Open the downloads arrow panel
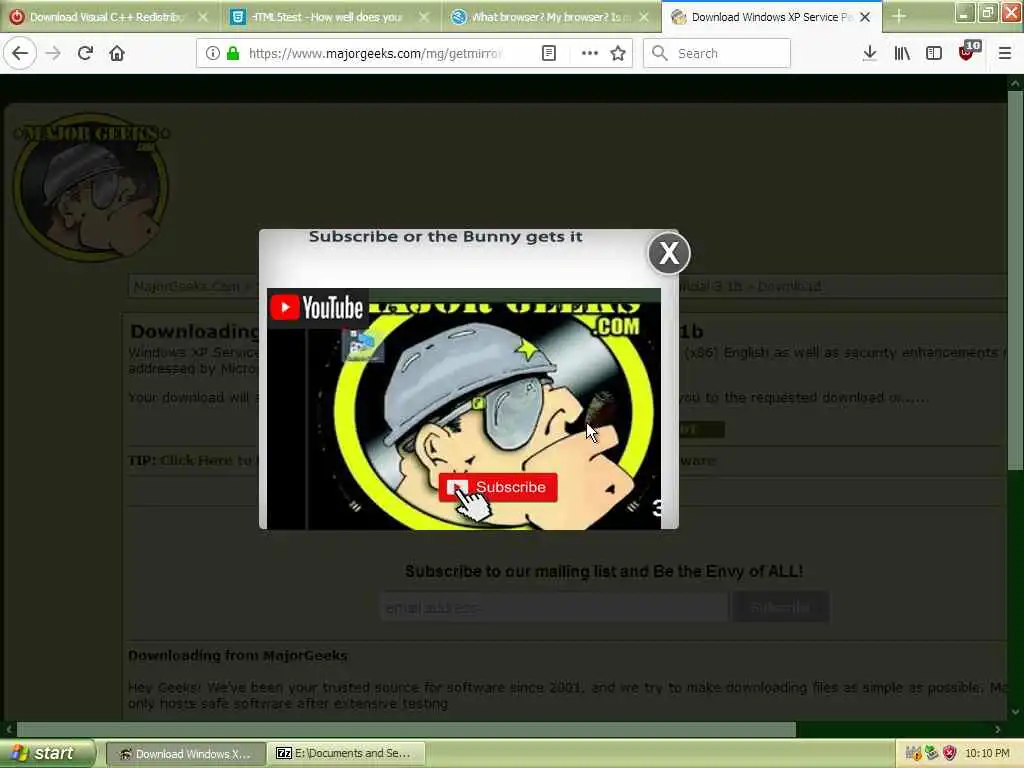1024x768 pixels. pyautogui.click(x=869, y=53)
